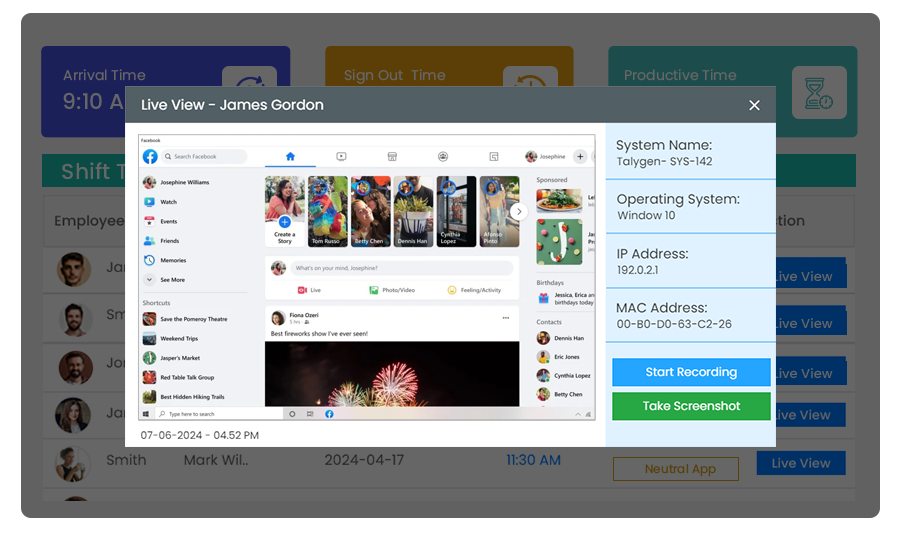Click the Facebook logo icon
Screen dimensions: 900x534
[x=150, y=157]
